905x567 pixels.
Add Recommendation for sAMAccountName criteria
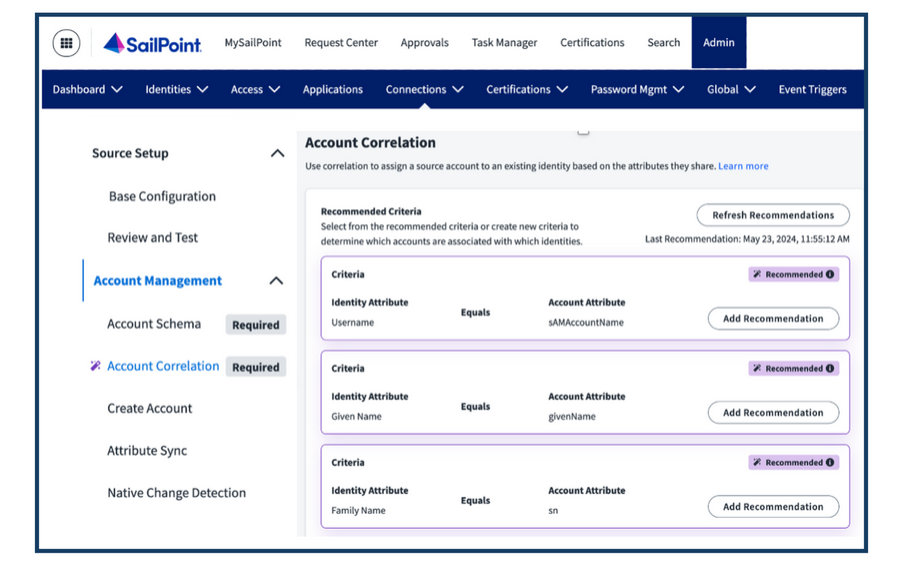(773, 319)
